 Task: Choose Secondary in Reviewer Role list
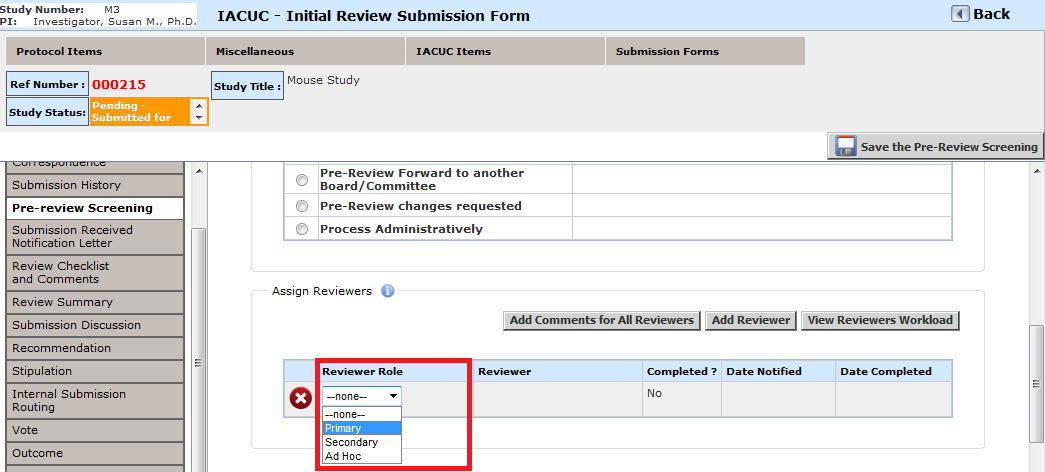pos(362,443)
